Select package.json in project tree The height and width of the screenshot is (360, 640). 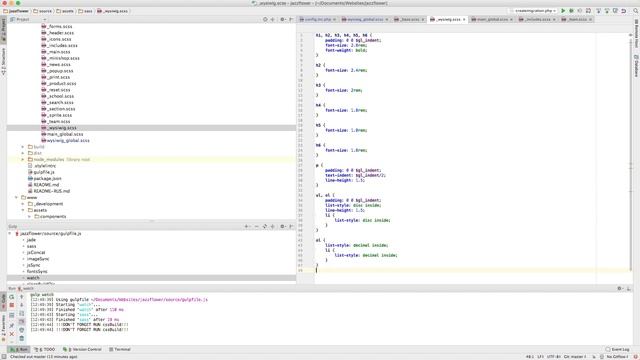coord(44,178)
